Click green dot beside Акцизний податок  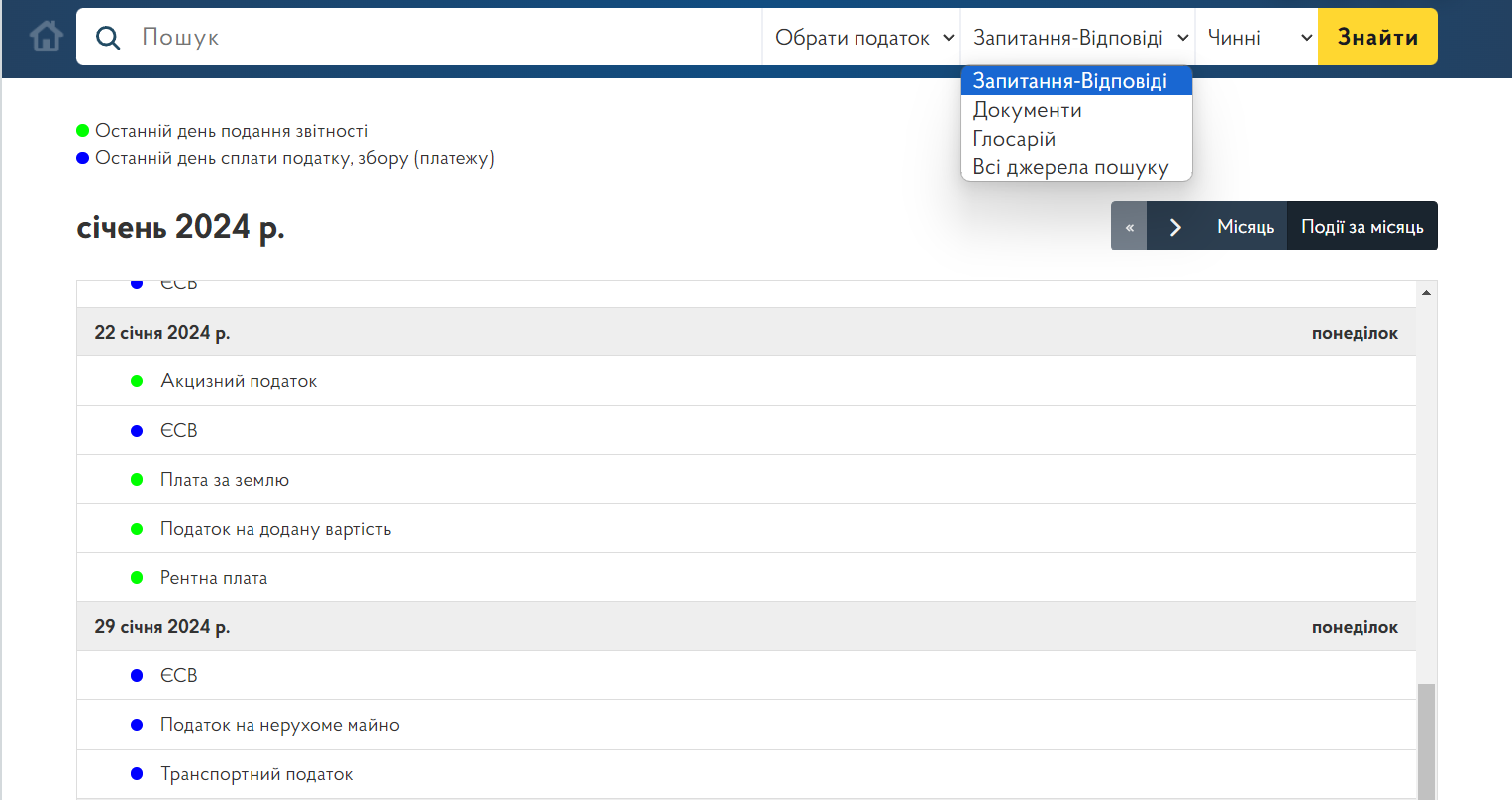pyautogui.click(x=137, y=381)
